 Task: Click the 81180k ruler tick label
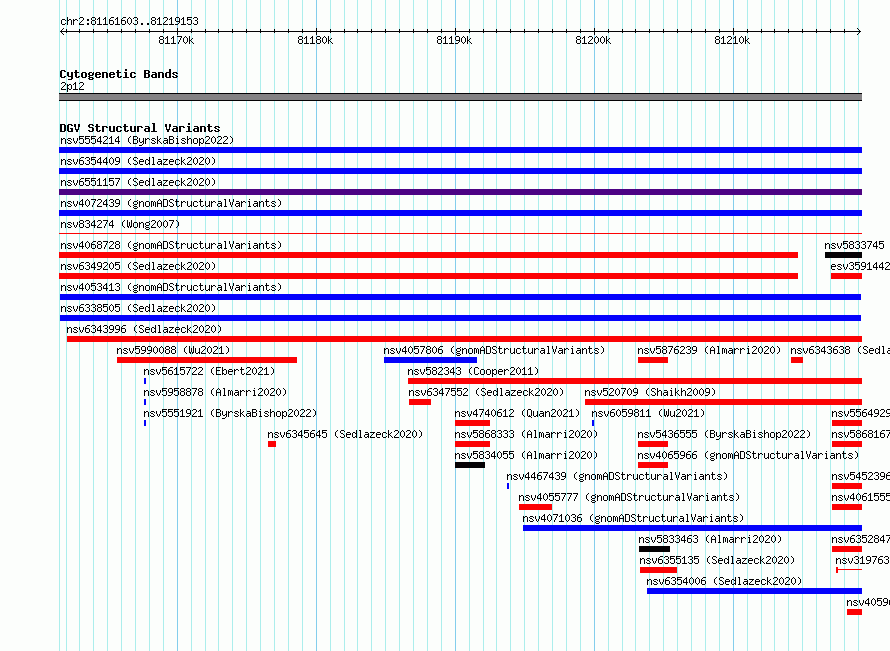[x=315, y=40]
